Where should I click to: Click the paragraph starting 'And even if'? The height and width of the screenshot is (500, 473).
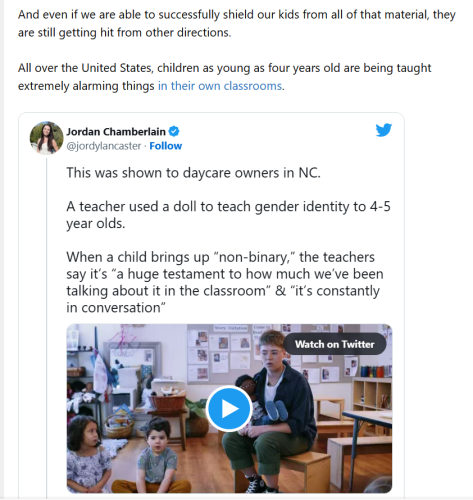pyautogui.click(x=237, y=24)
